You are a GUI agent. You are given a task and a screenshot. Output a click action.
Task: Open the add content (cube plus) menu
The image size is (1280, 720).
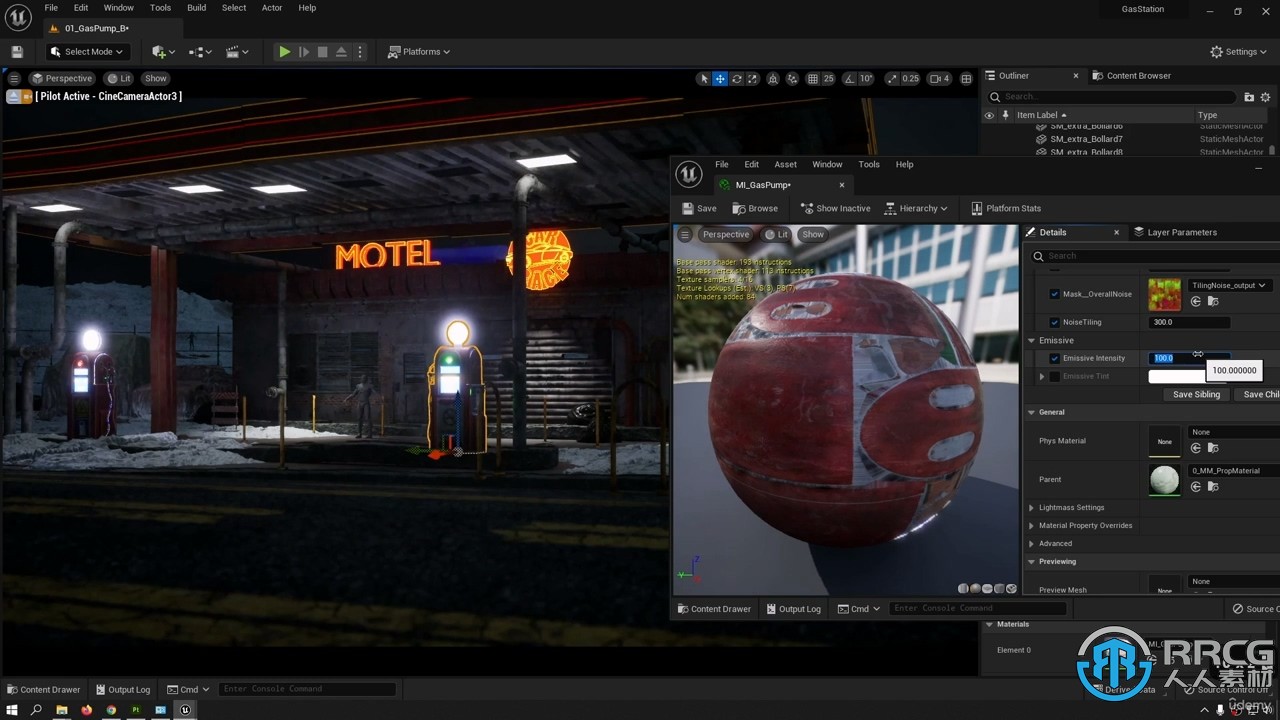[162, 52]
